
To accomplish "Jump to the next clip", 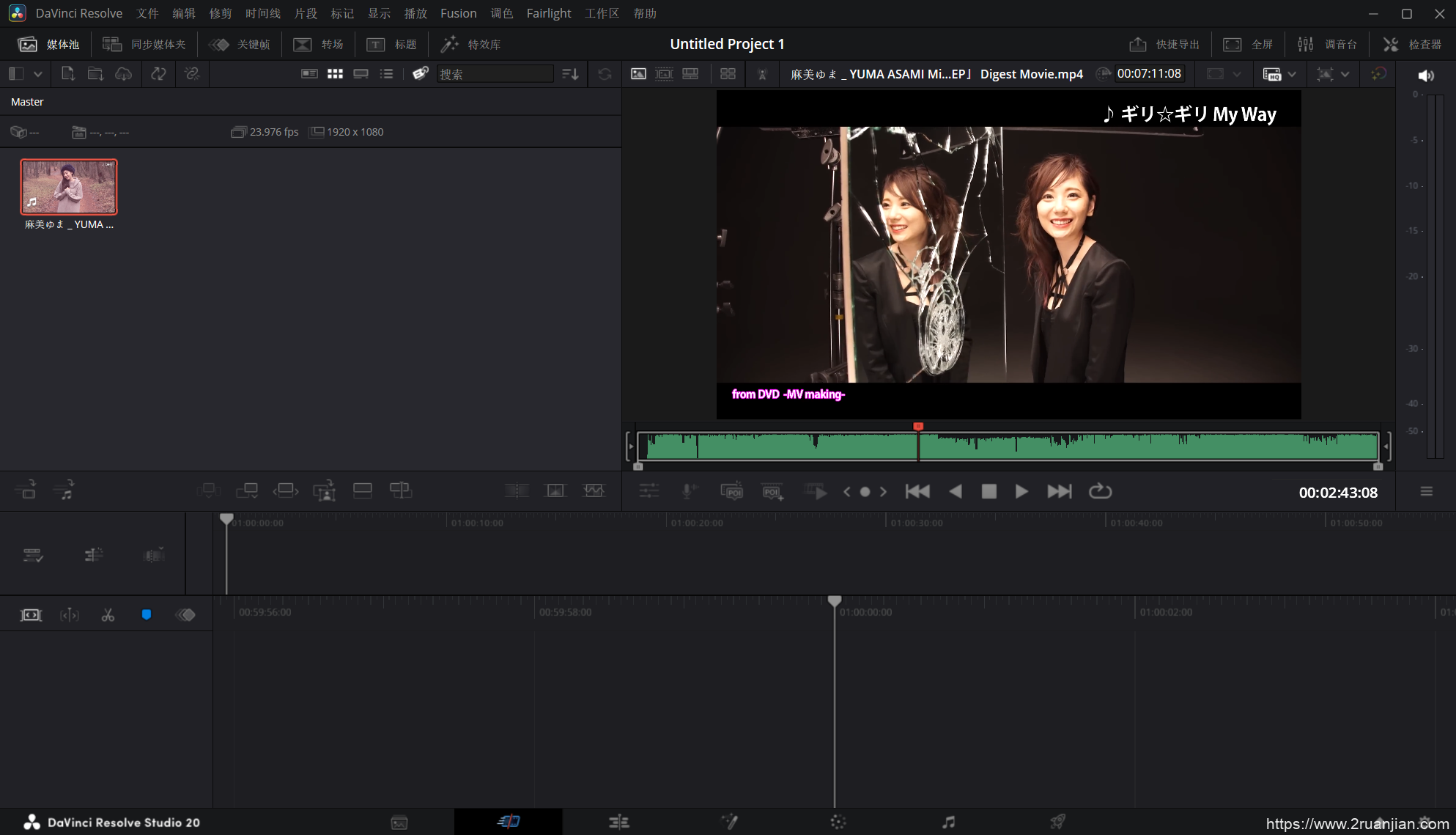I will tap(1059, 492).
